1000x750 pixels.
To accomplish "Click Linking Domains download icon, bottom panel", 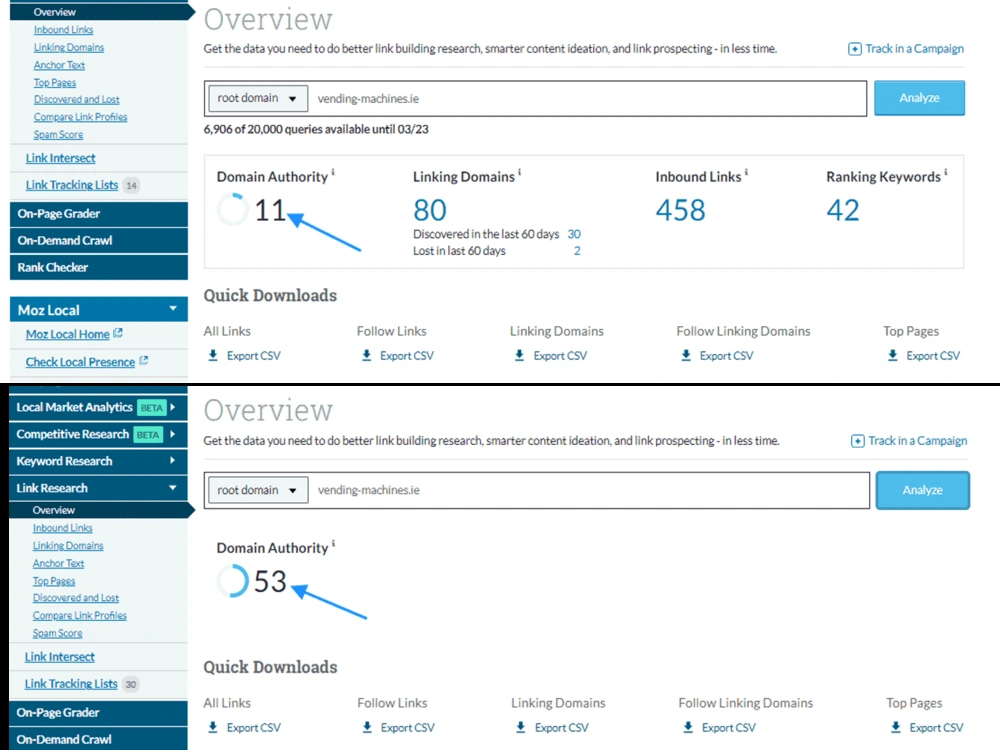I will pos(521,727).
